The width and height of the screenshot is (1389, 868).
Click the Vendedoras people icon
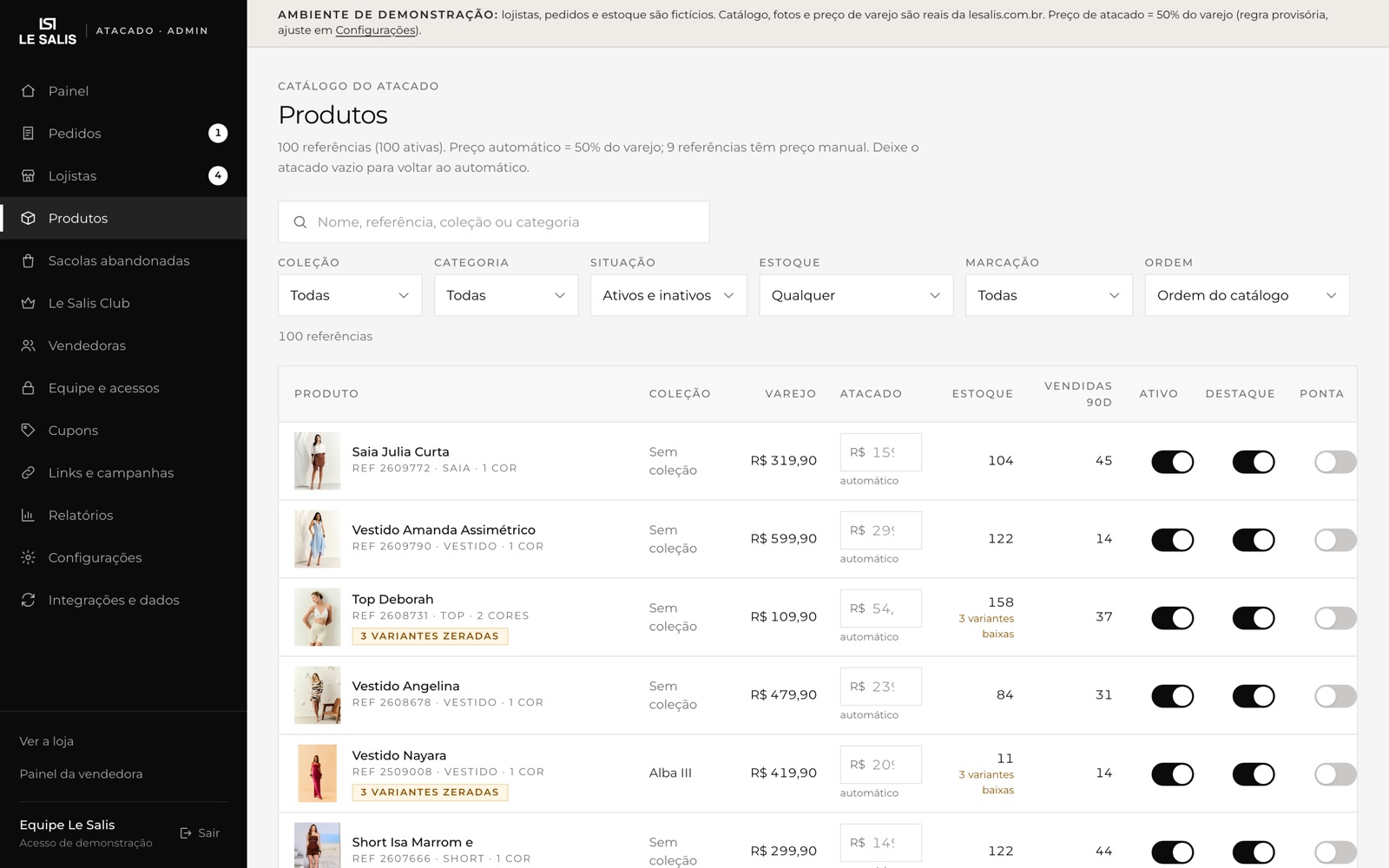pyautogui.click(x=28, y=346)
